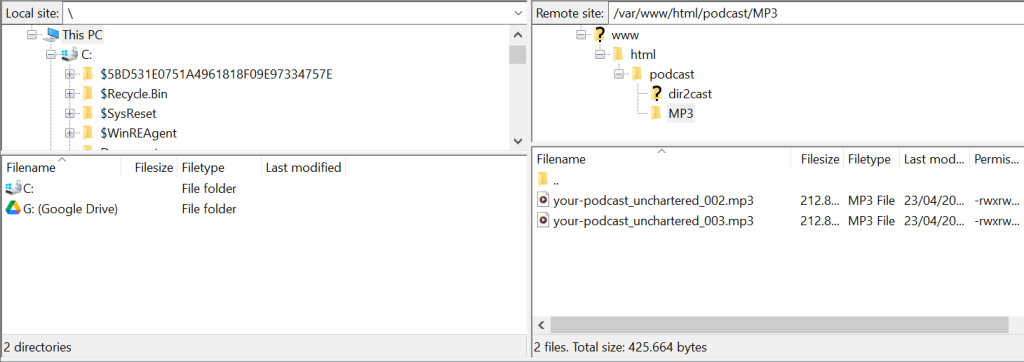Click the C: drive icon in local file list
Screen dimensions: 1024x362
(13, 189)
